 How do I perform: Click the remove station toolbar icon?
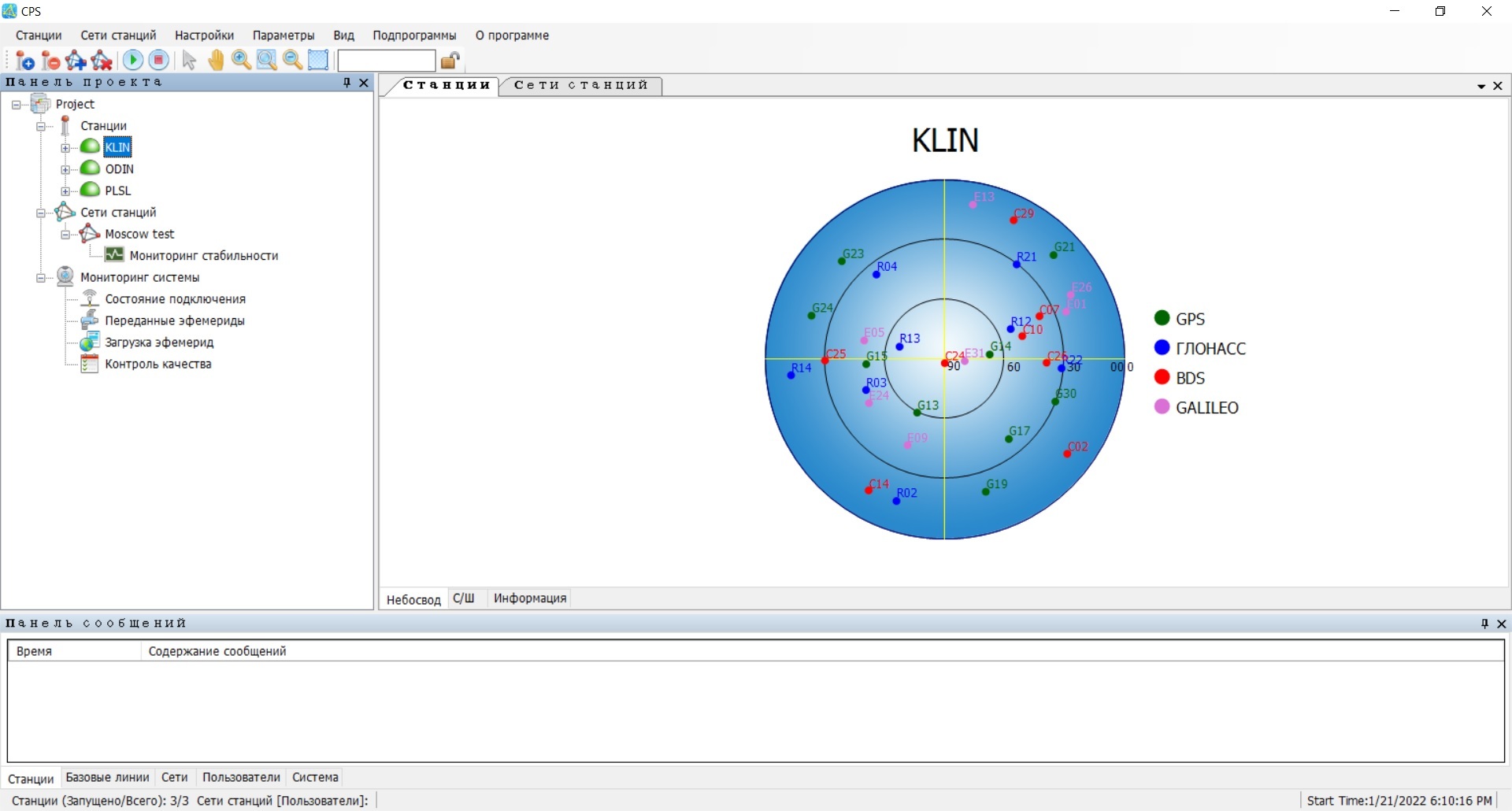50,61
